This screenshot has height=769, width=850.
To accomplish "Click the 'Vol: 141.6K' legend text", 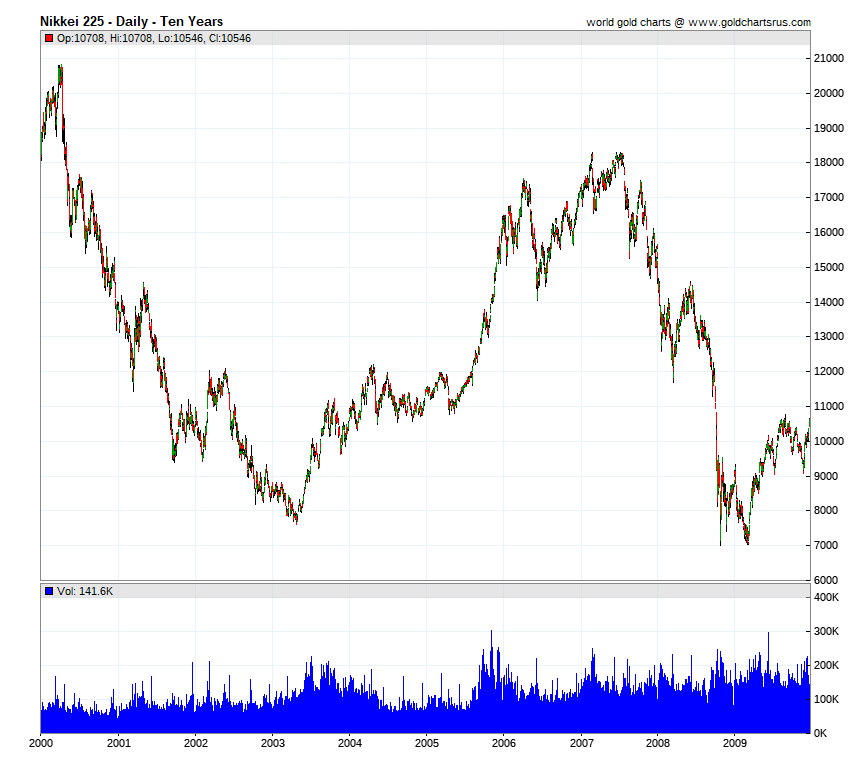I will tap(85, 591).
